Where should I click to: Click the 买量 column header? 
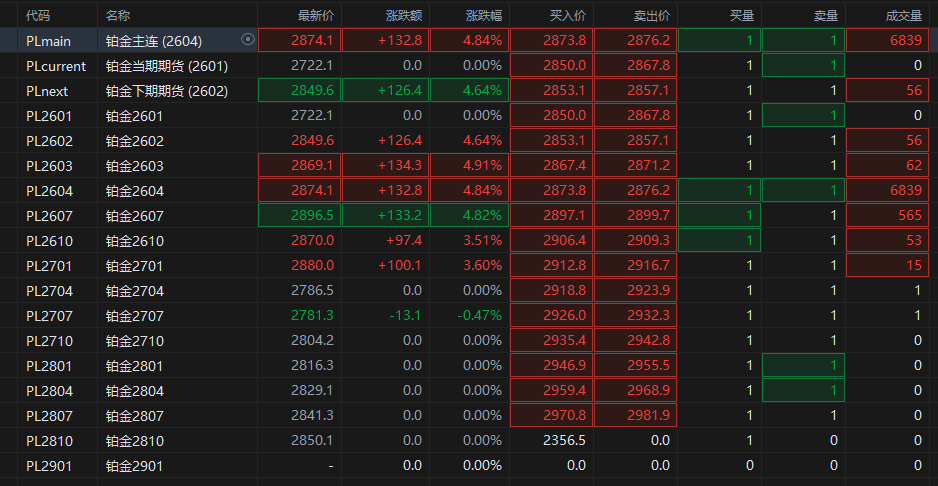coord(741,15)
